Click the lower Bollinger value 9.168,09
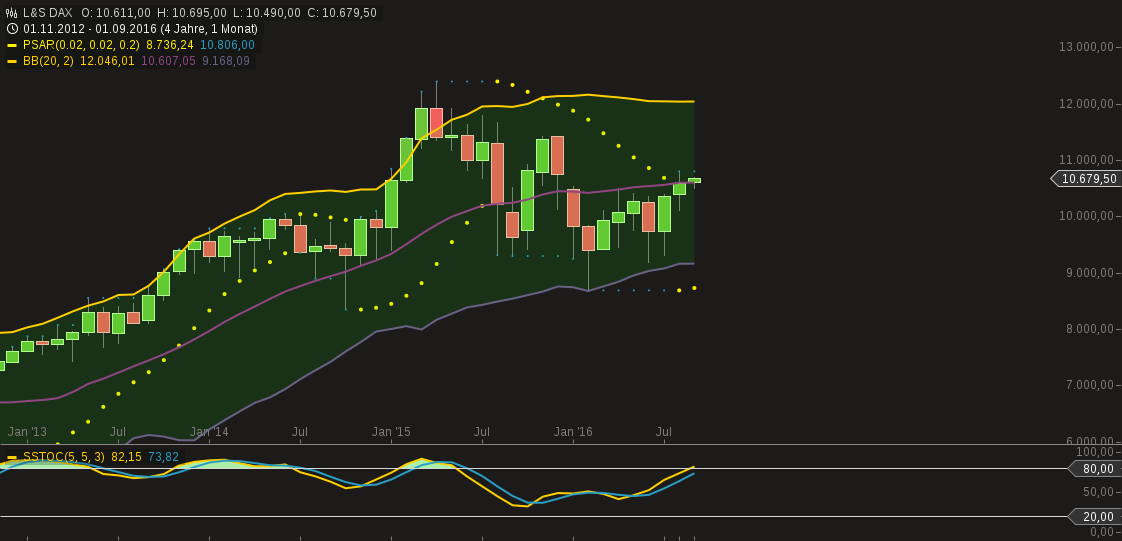This screenshot has width=1122, height=541. click(226, 62)
